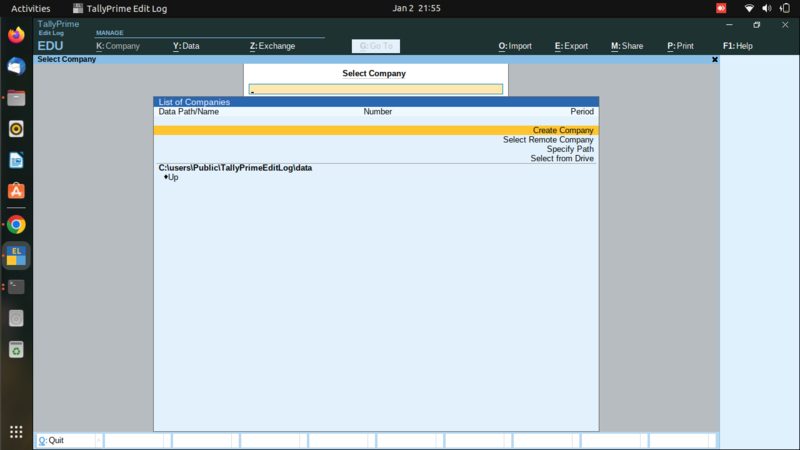Screen dimensions: 800x450
Task: Open the O: Import menu
Action: 515,46
